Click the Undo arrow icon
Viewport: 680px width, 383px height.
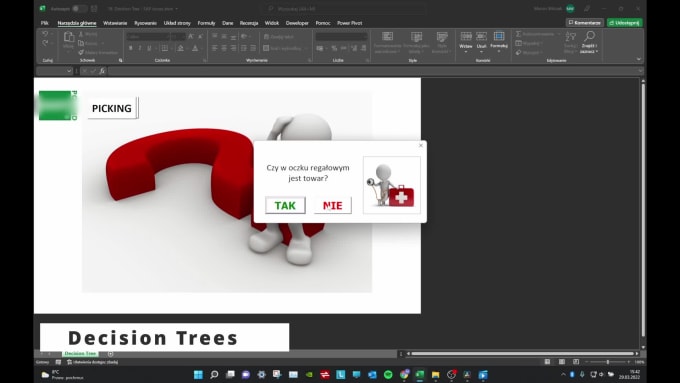(x=45, y=34)
